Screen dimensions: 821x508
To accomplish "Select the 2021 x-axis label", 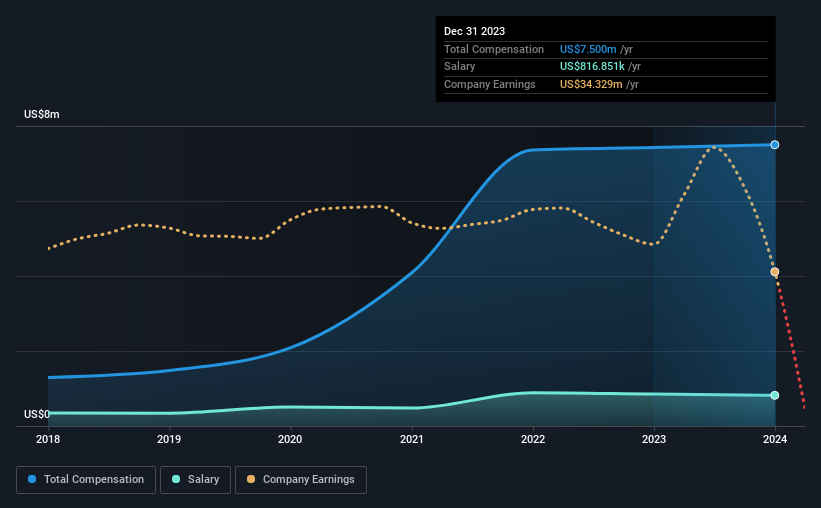I will (412, 439).
